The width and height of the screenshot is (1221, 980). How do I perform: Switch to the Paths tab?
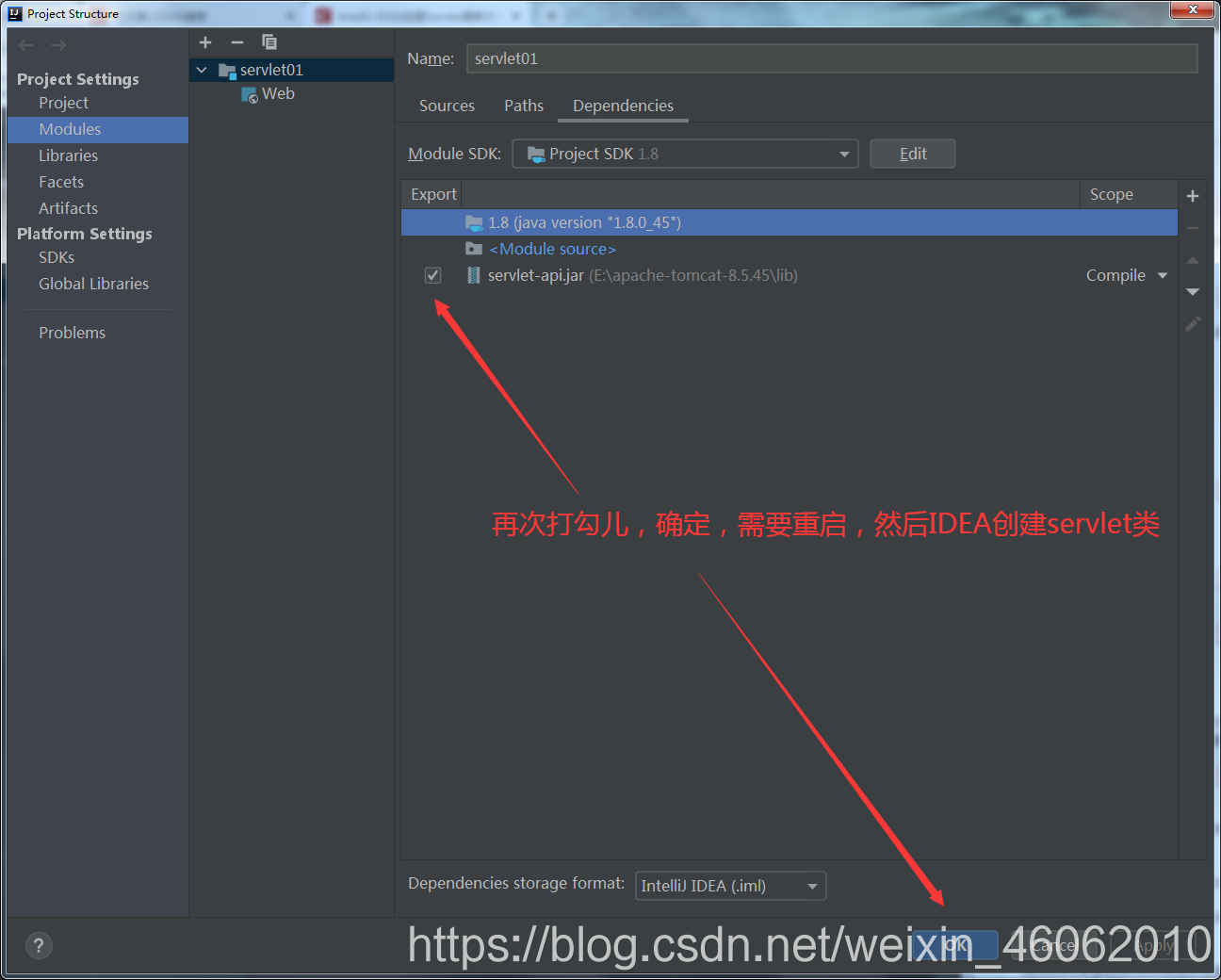(x=524, y=106)
